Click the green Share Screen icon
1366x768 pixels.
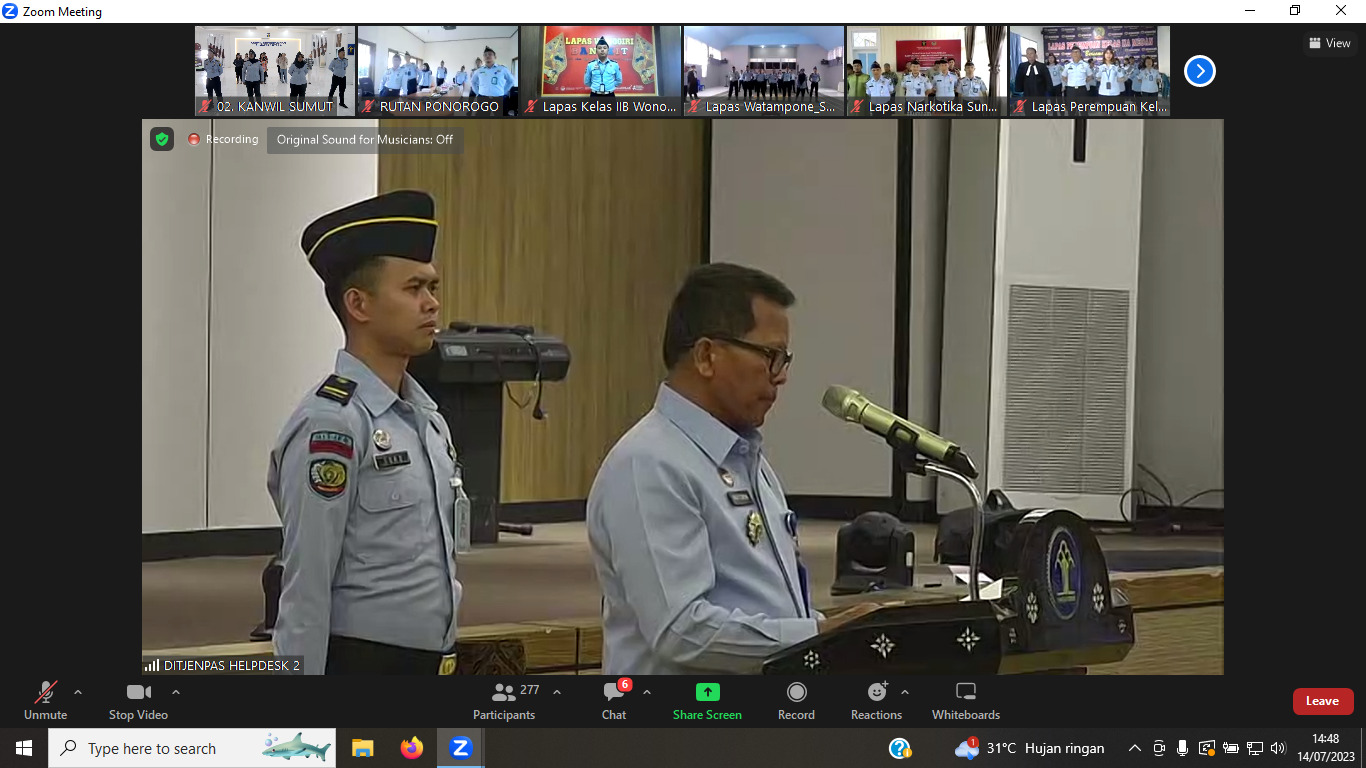tap(707, 692)
